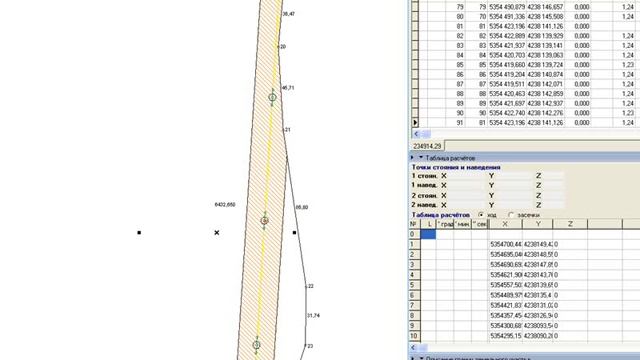640x360 pixels.
Task: Click the distance label '46,71' on the map
Action: click(288, 88)
